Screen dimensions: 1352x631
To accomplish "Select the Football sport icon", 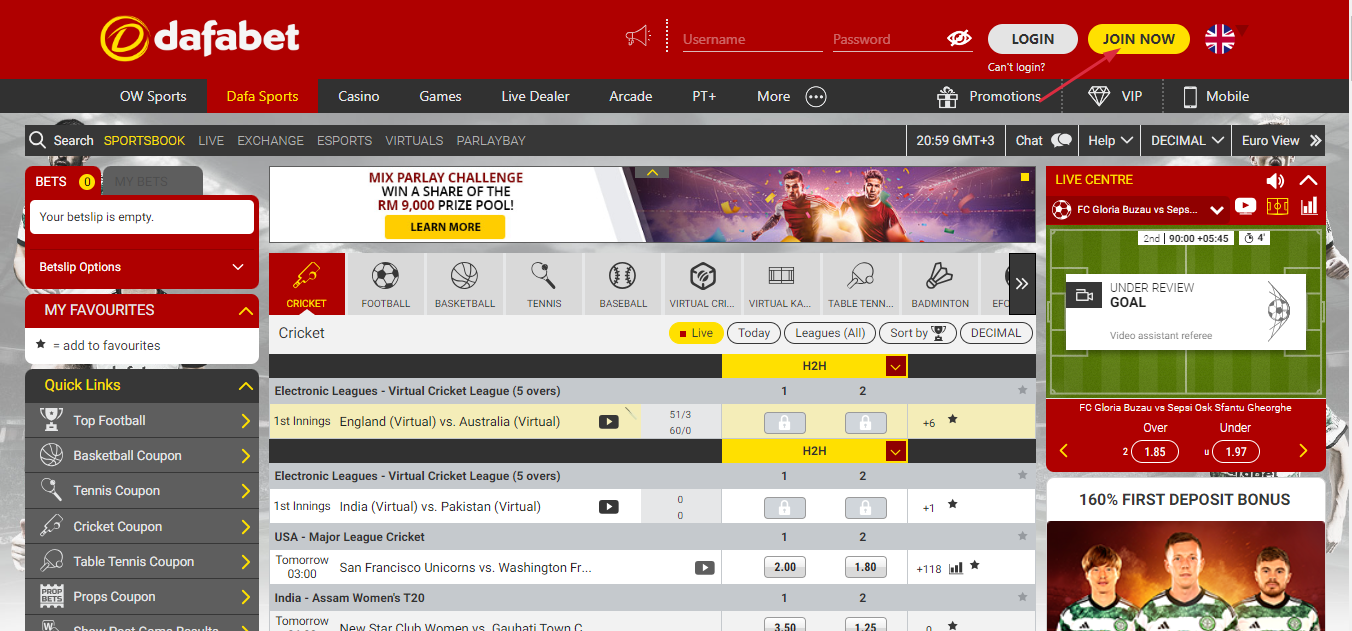I will 385,284.
